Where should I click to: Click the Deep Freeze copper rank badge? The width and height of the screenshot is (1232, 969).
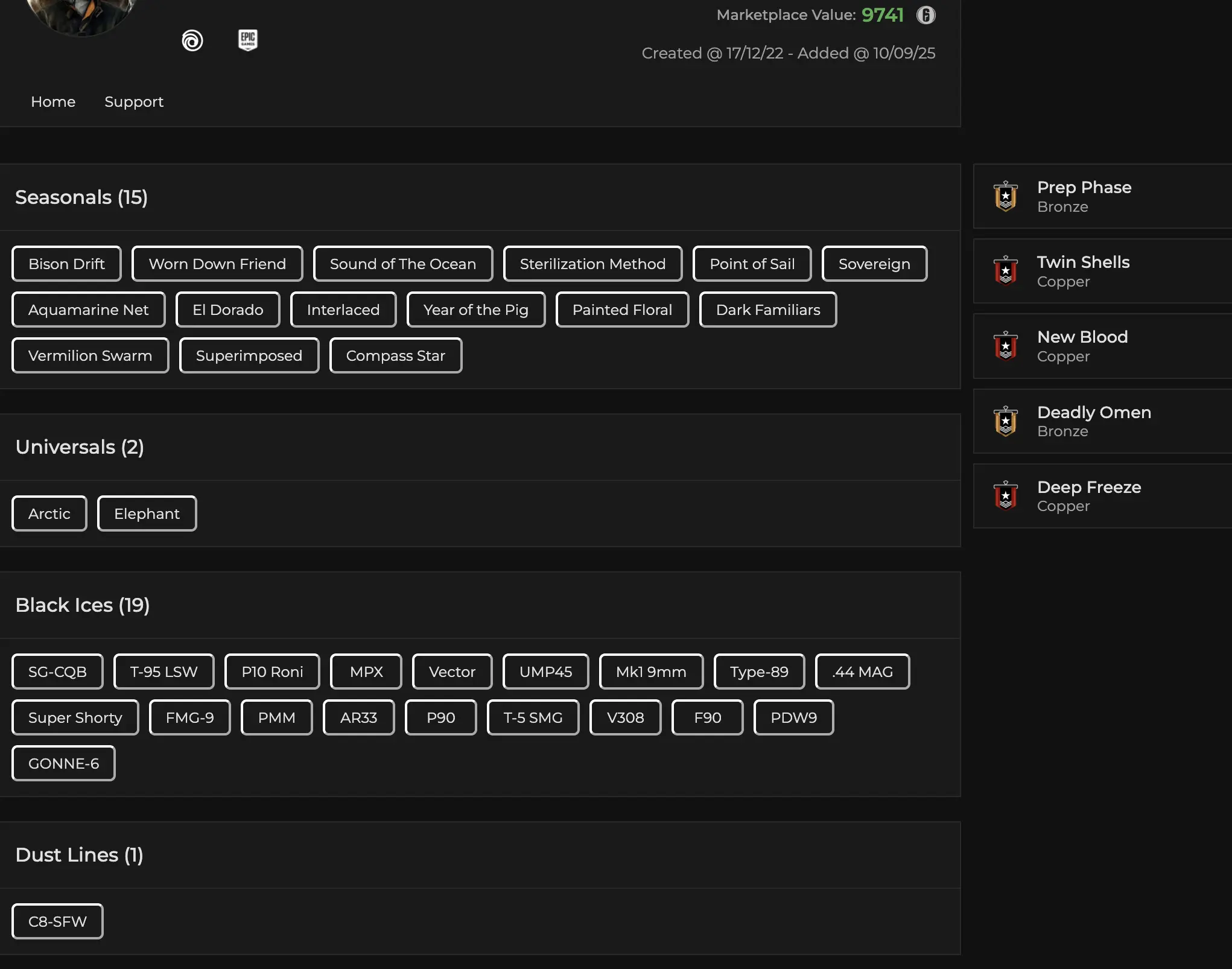1005,496
